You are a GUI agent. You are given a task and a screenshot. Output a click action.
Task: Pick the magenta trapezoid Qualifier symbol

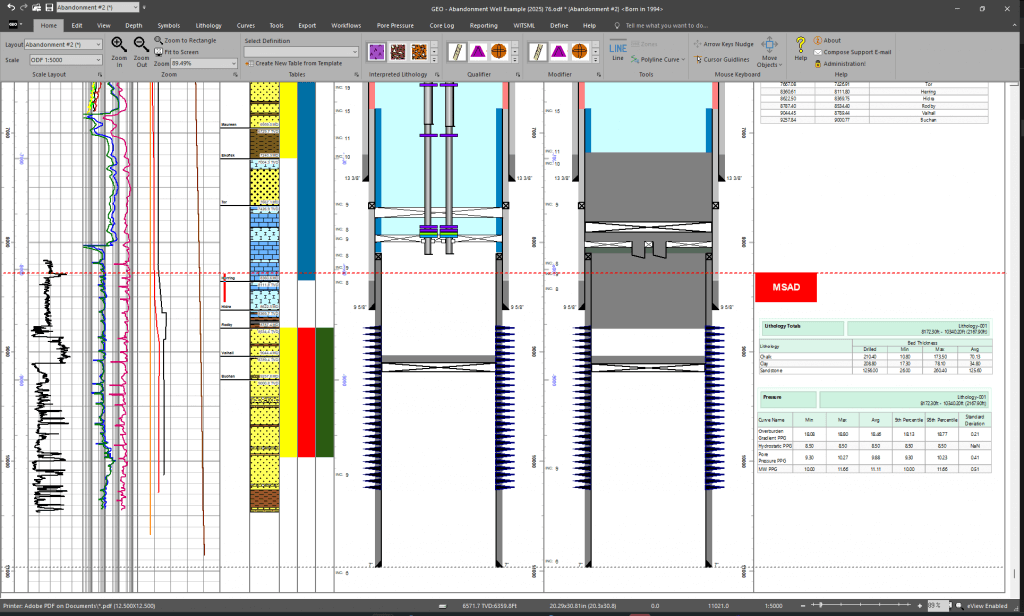[478, 52]
